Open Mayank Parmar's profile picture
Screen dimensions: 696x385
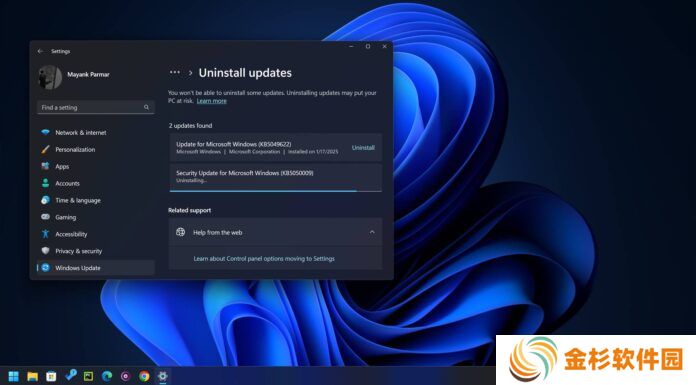coord(50,77)
